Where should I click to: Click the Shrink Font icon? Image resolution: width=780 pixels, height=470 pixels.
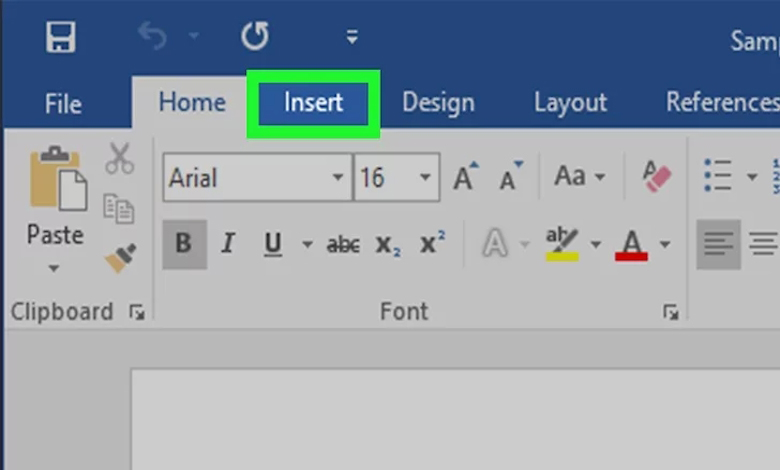(x=511, y=177)
